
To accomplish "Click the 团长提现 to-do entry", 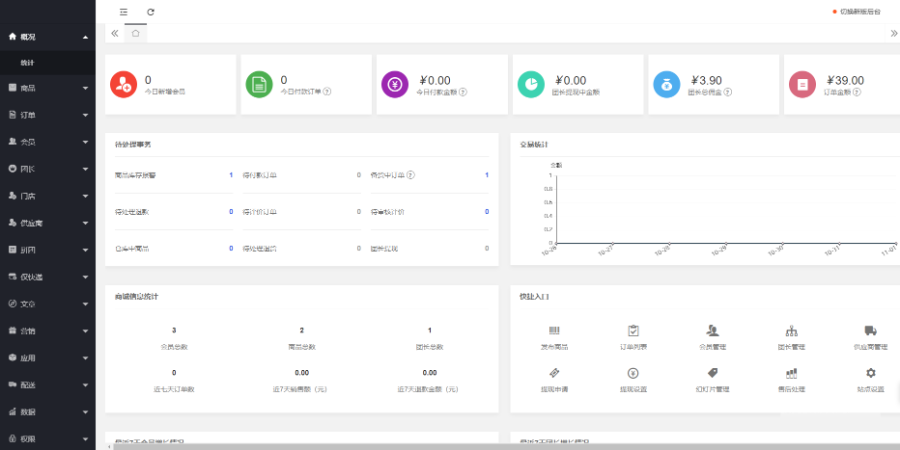I will point(384,249).
